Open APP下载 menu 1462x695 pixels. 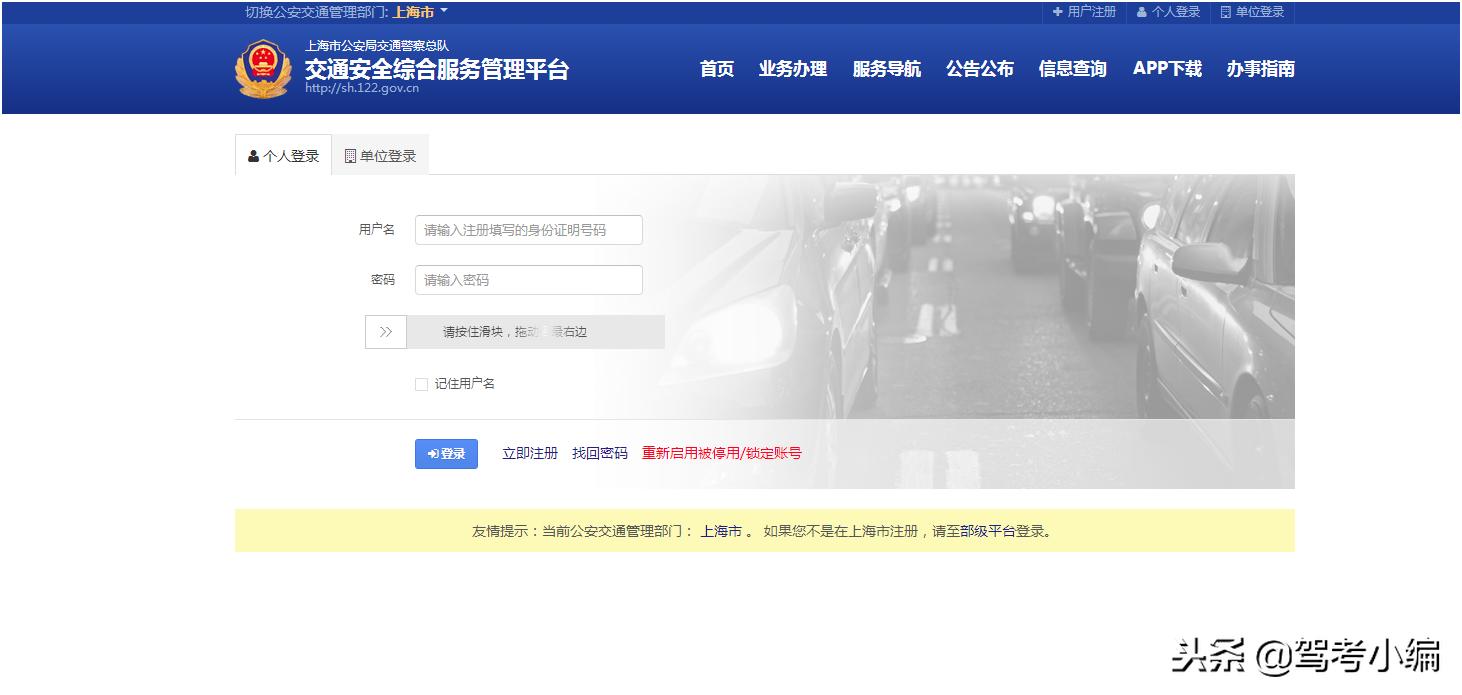(1167, 69)
